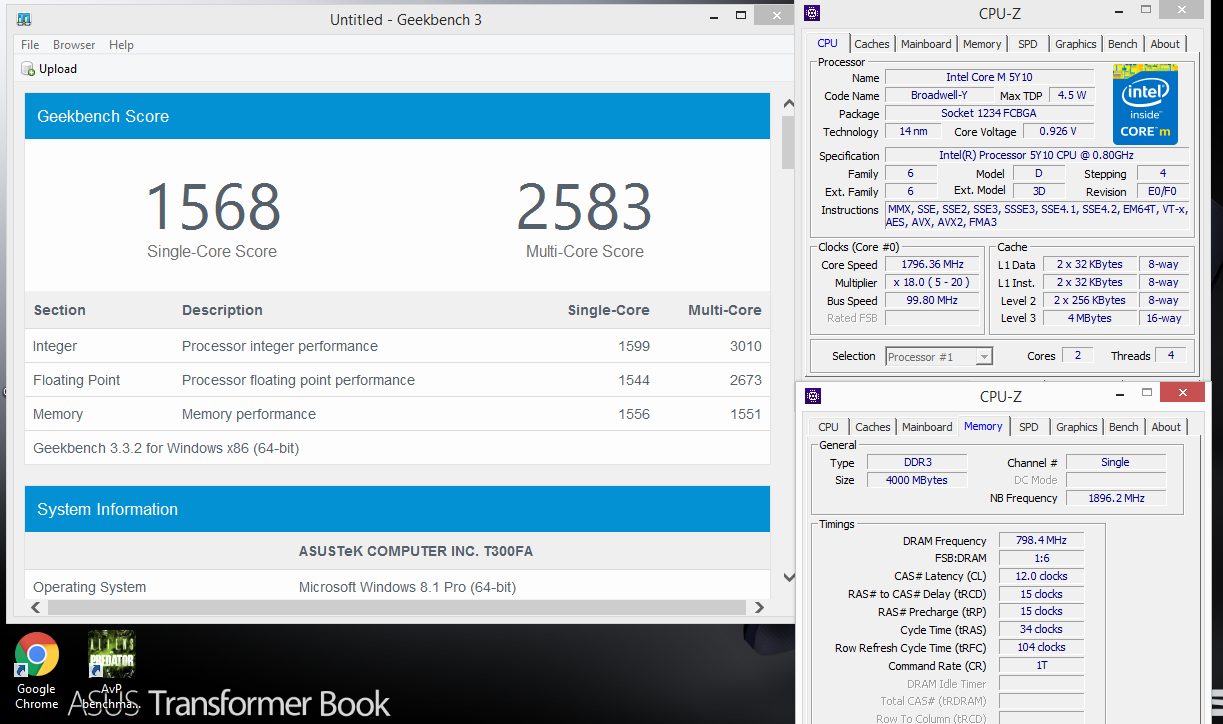This screenshot has width=1223, height=724.
Task: Click the horizontal scrollbar left arrow
Action: pyautogui.click(x=37, y=607)
